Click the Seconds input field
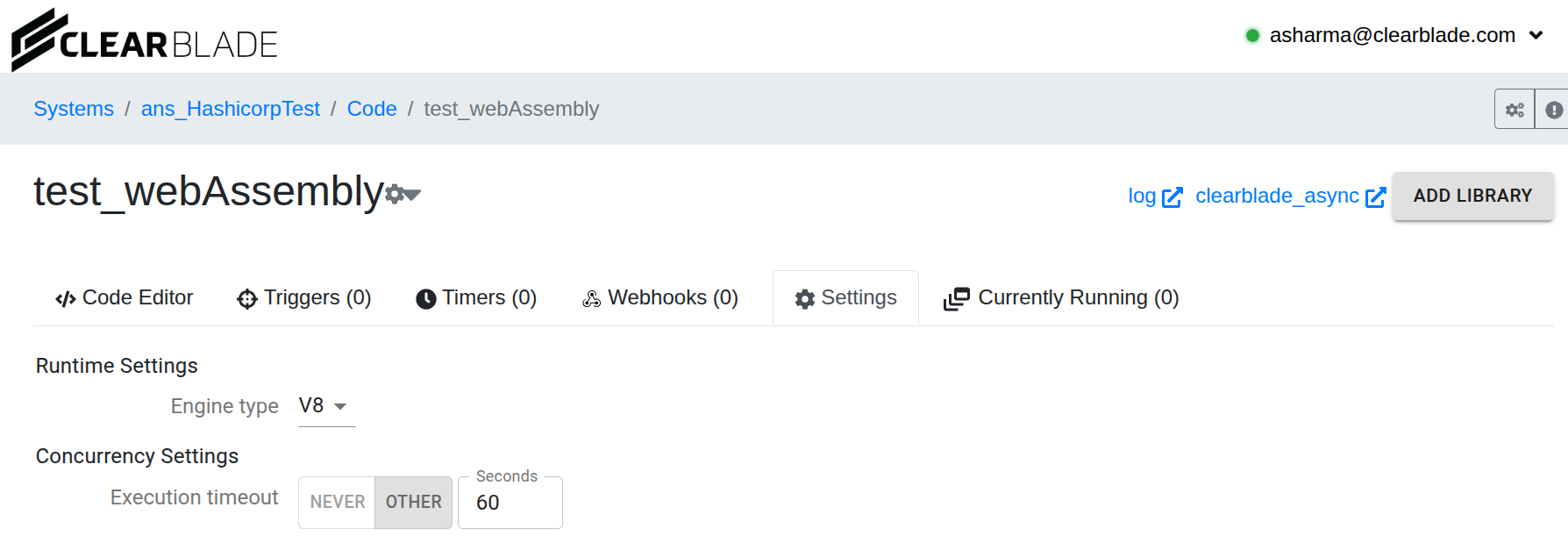 click(x=510, y=503)
